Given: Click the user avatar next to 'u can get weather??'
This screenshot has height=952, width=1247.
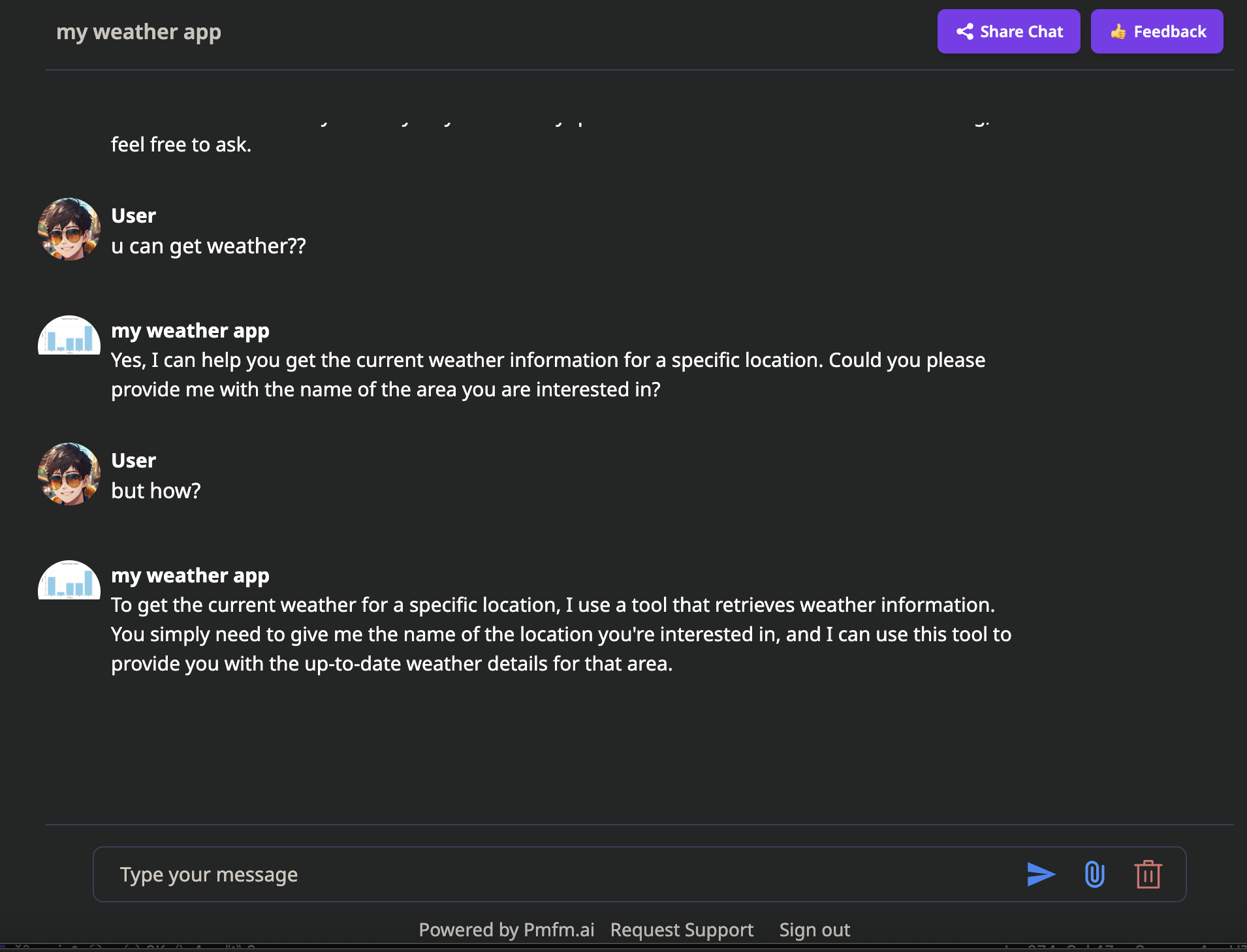Looking at the screenshot, I should pyautogui.click(x=69, y=229).
